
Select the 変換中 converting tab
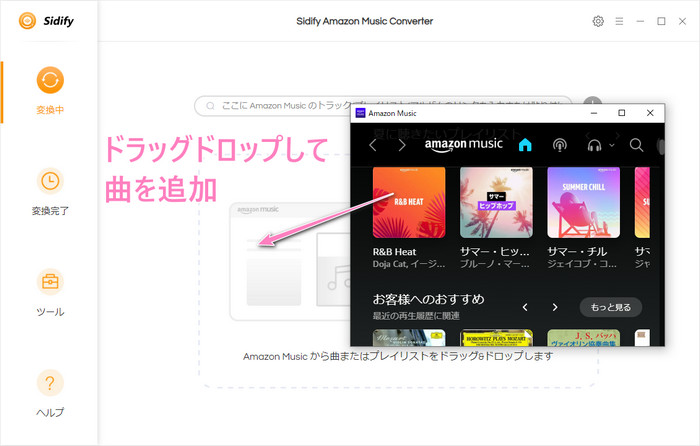click(x=50, y=91)
